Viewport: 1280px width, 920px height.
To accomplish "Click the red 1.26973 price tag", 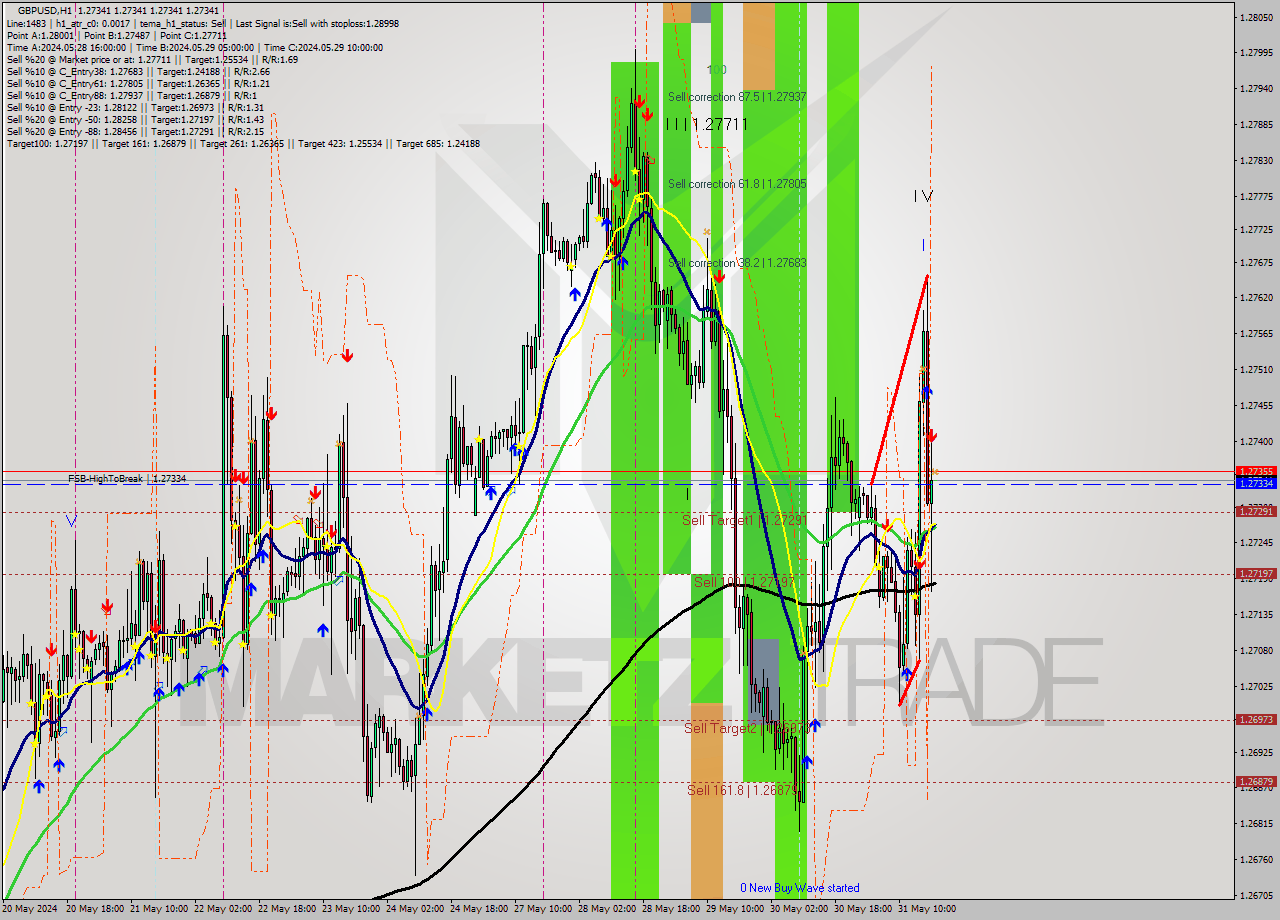I will click(x=1256, y=720).
